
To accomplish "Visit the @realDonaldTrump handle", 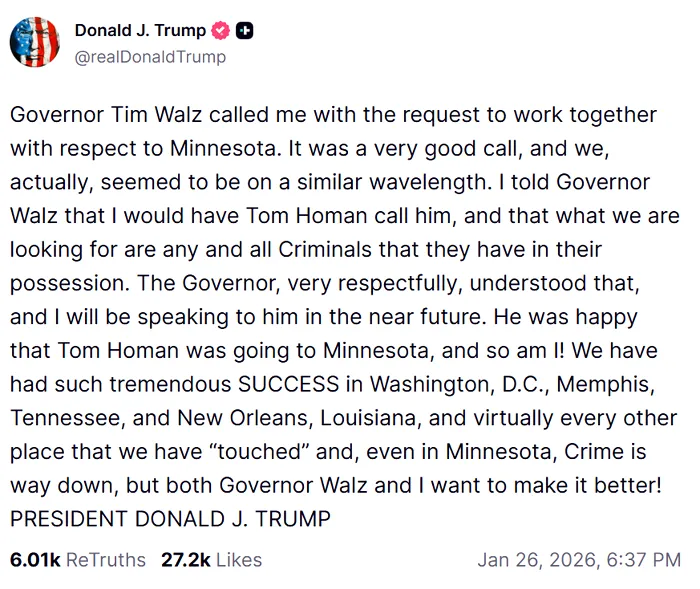I will point(150,56).
